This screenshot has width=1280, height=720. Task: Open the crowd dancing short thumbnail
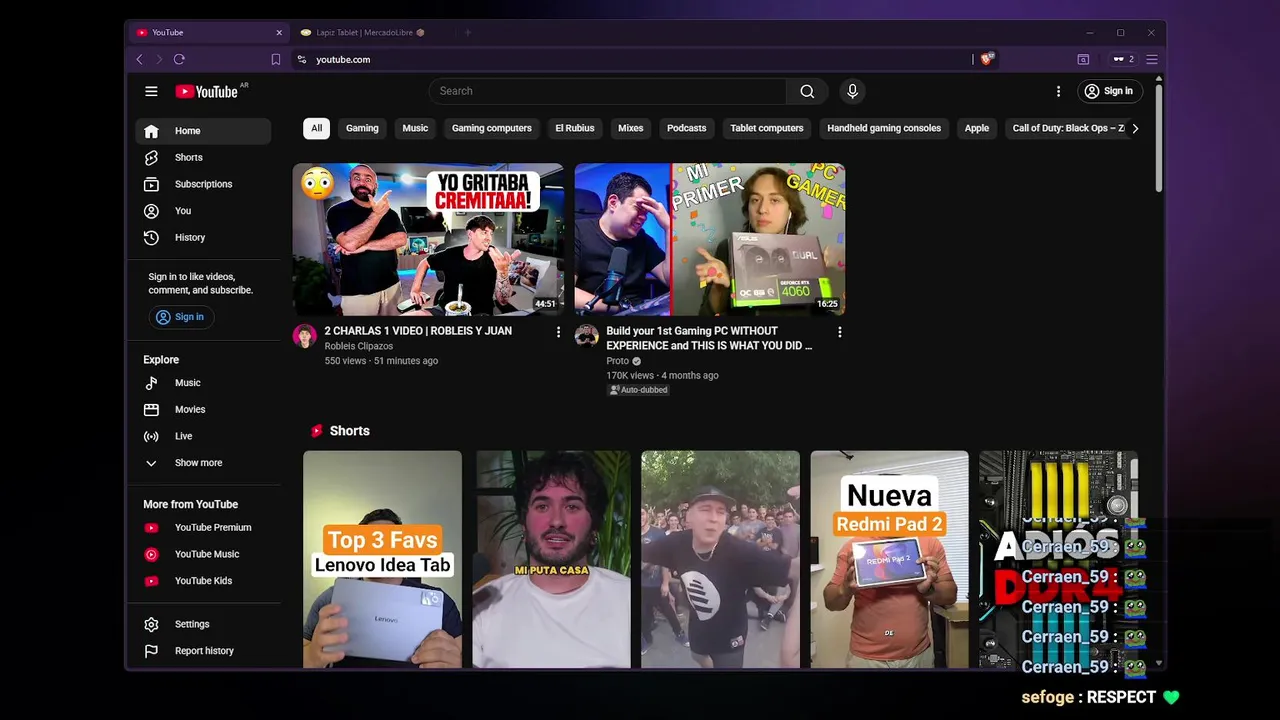click(x=721, y=559)
